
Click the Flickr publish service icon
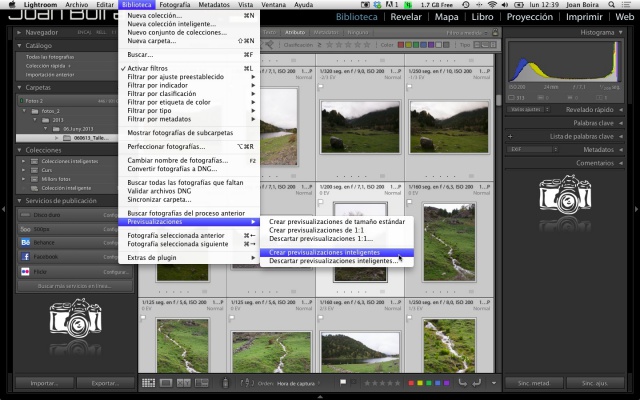(25, 272)
